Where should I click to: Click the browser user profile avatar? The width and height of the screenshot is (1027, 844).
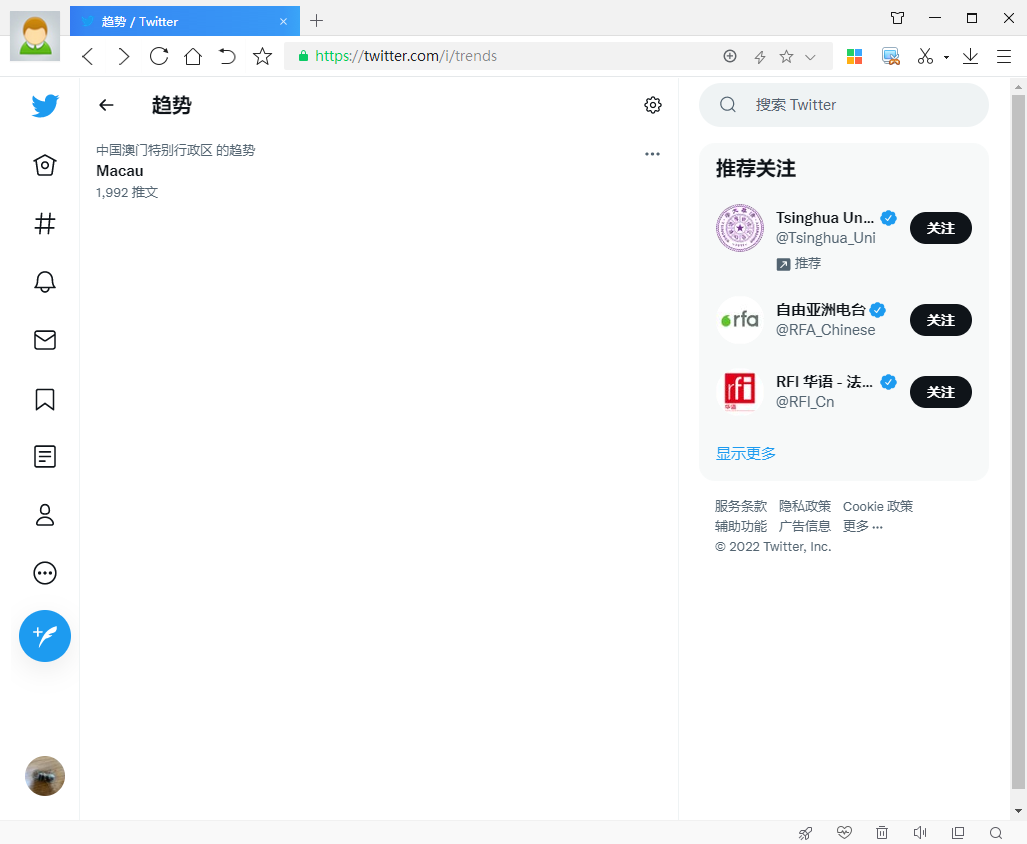(x=35, y=36)
